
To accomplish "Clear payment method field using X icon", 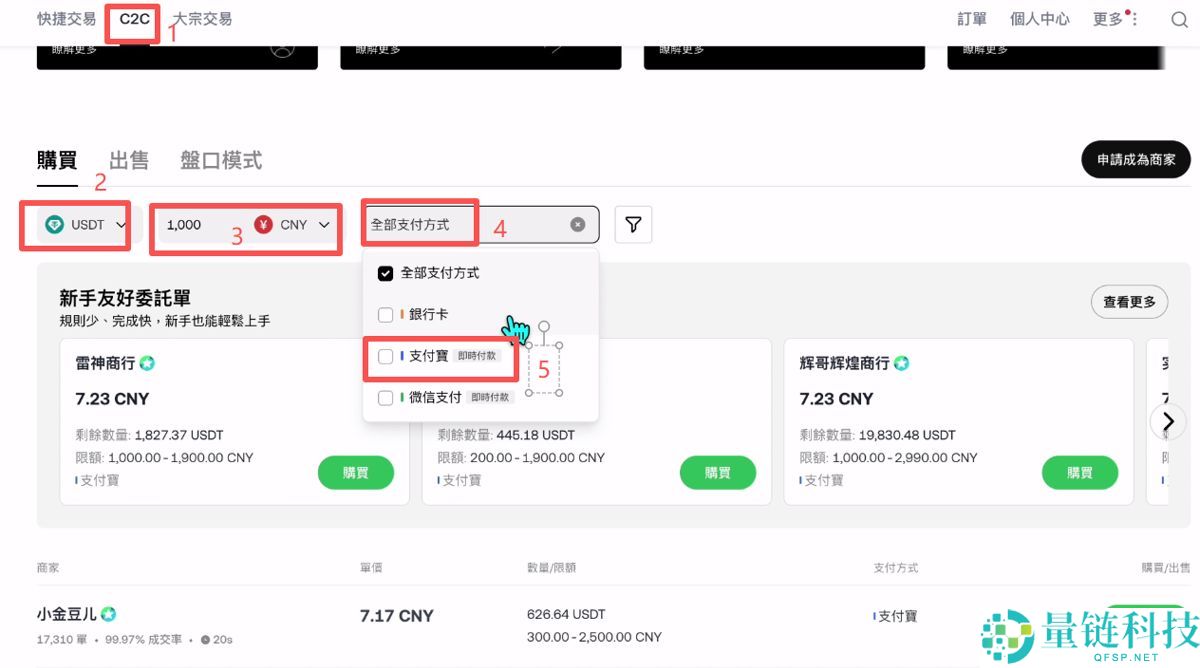I will (x=577, y=224).
